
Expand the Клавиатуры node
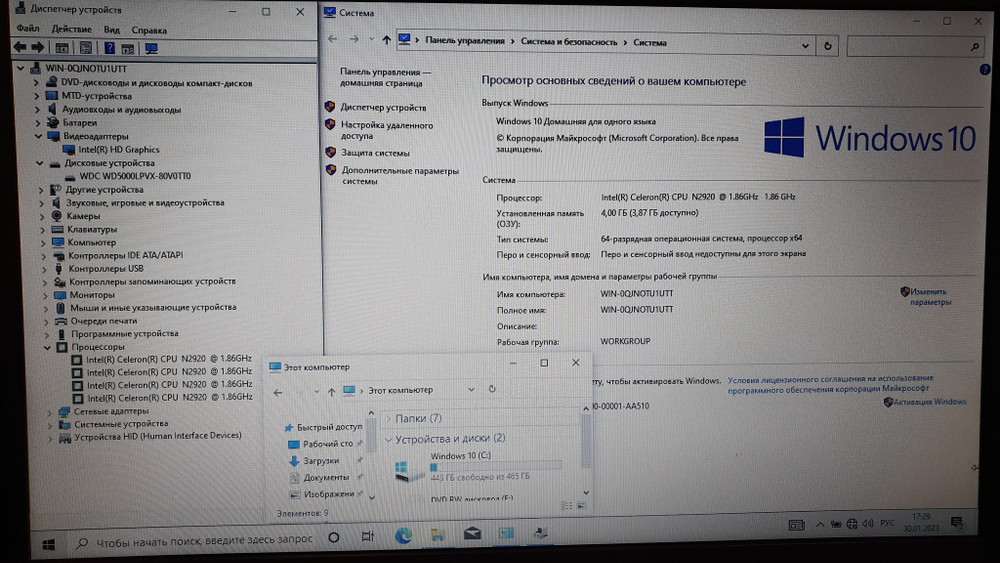(x=42, y=230)
